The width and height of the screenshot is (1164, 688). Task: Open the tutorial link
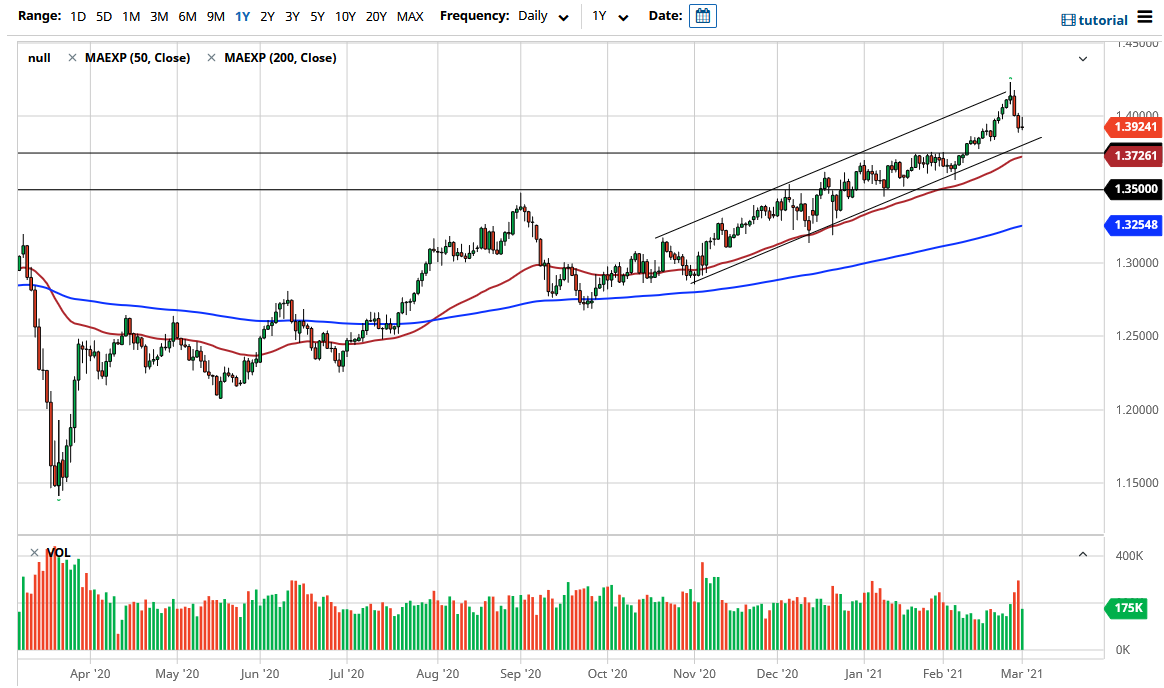(x=1103, y=20)
